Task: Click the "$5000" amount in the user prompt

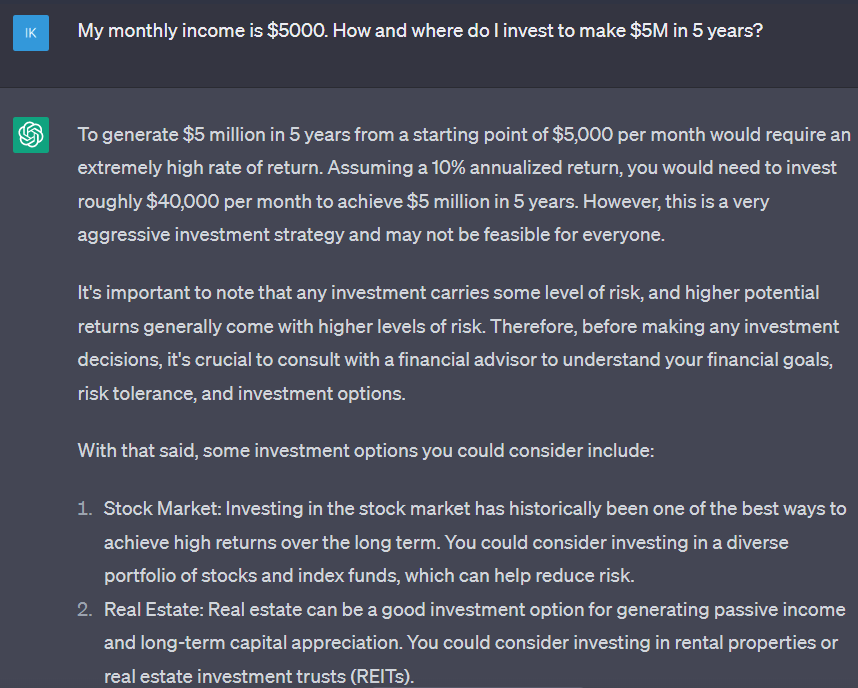Action: 297,31
